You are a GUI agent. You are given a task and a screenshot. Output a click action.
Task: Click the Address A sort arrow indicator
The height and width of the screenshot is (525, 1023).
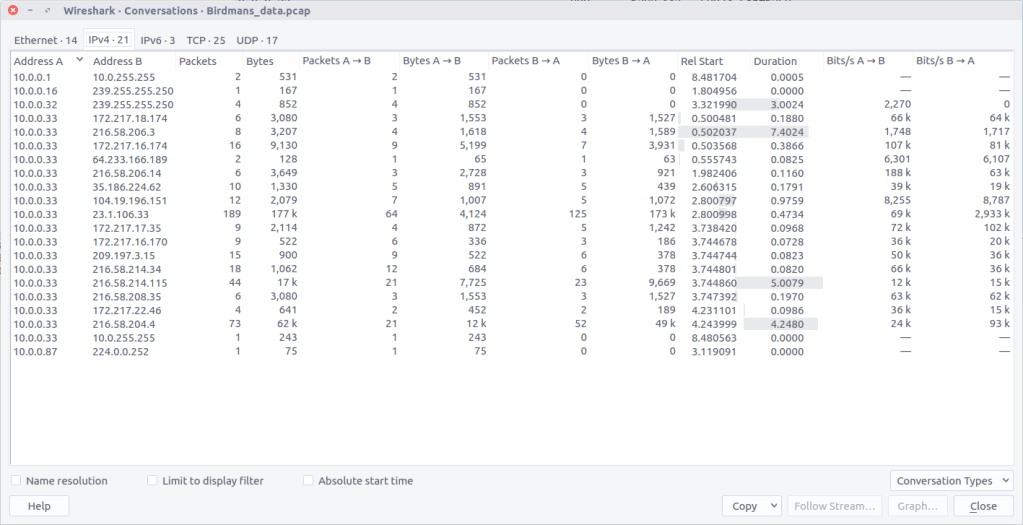[79, 60]
